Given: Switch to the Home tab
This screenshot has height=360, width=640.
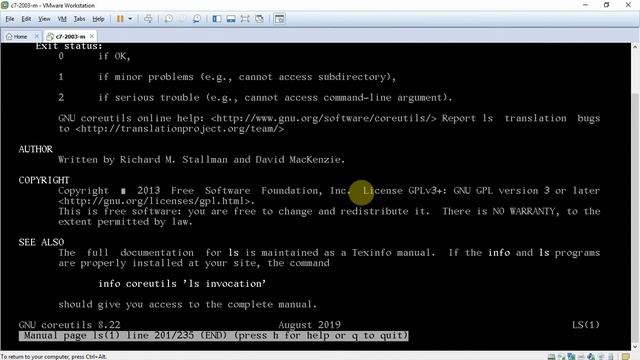Looking at the screenshot, I should click(x=17, y=36).
